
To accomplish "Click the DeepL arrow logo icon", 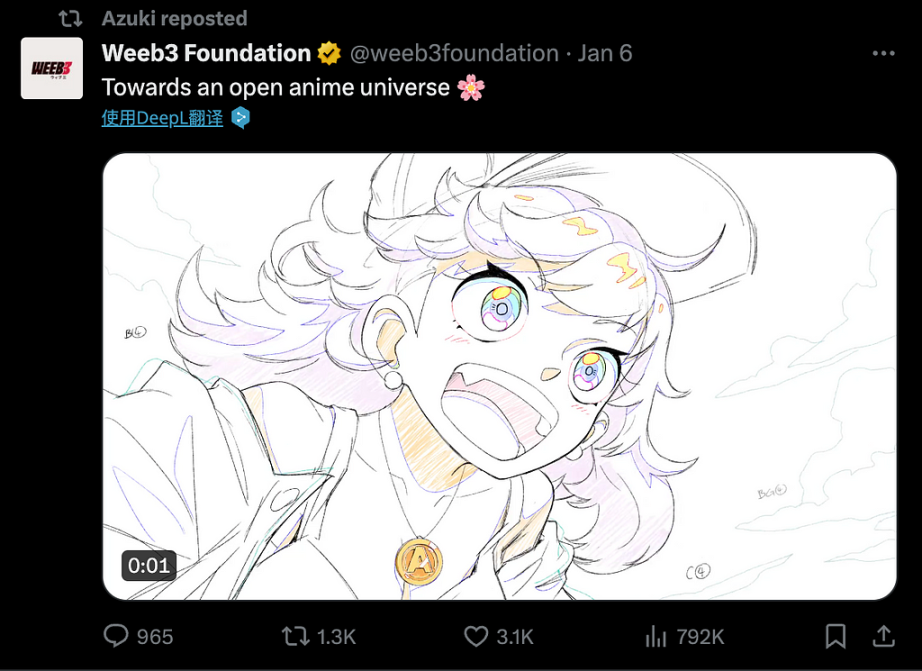I will pyautogui.click(x=240, y=118).
